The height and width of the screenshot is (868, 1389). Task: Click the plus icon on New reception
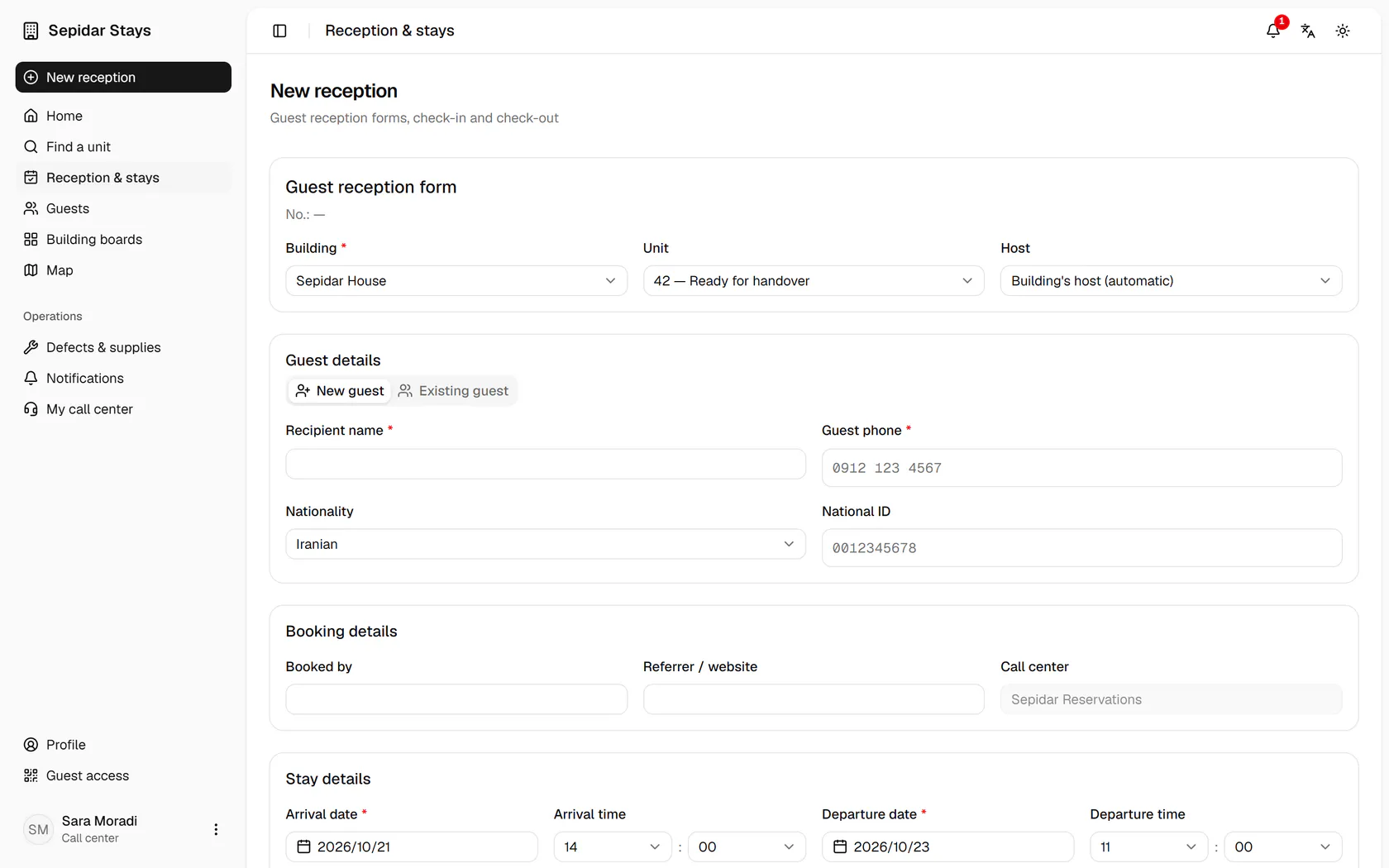pos(31,77)
